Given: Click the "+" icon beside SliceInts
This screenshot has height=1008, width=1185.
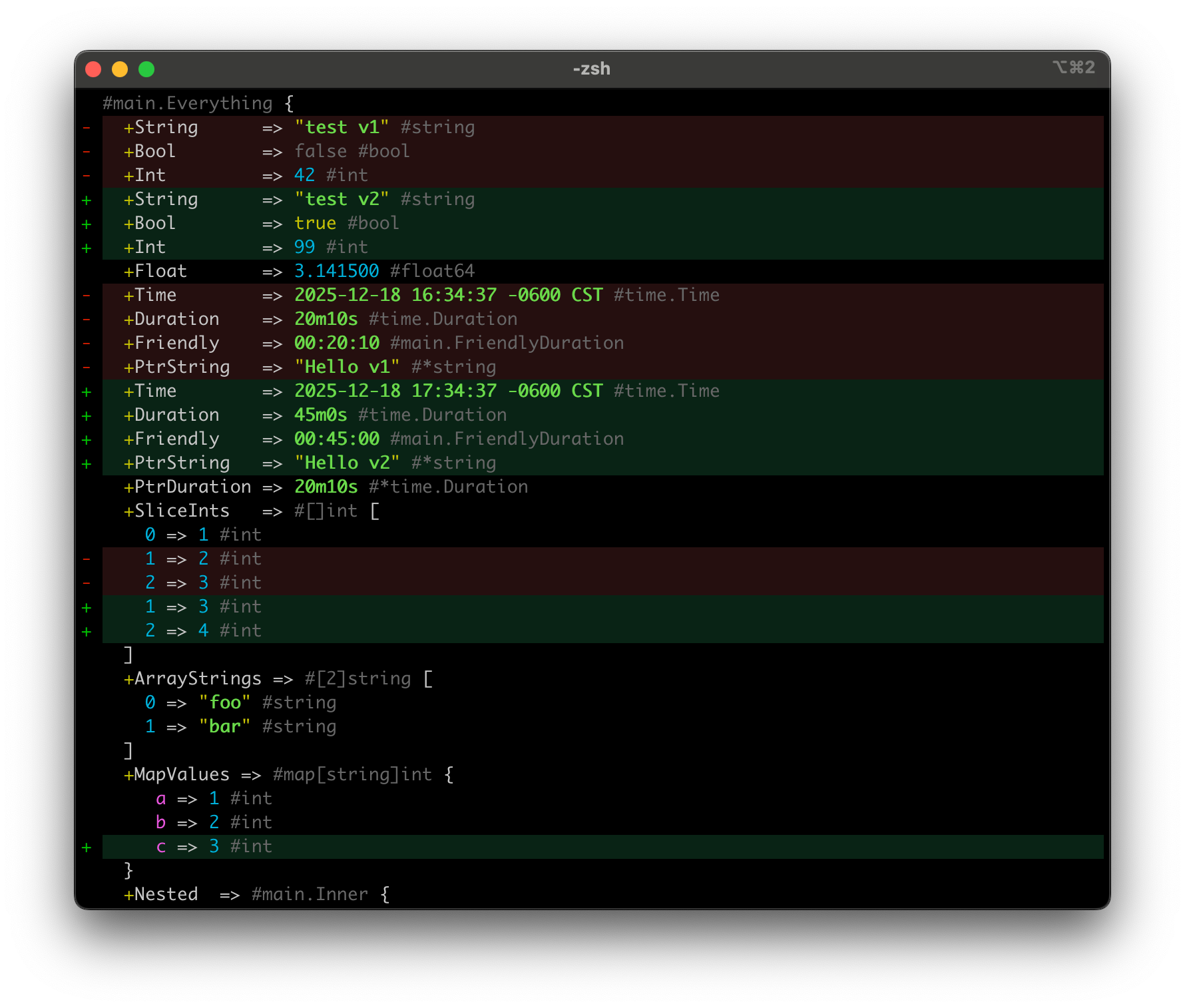Looking at the screenshot, I should [128, 511].
